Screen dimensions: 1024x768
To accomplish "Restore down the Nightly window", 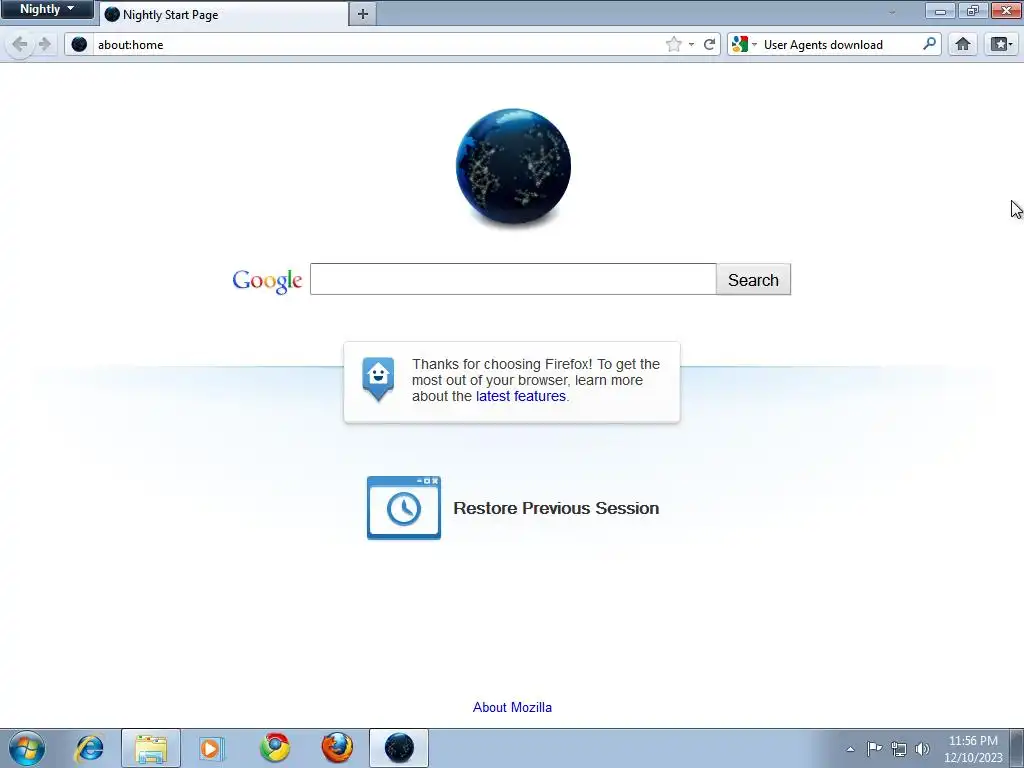I will coord(972,10).
